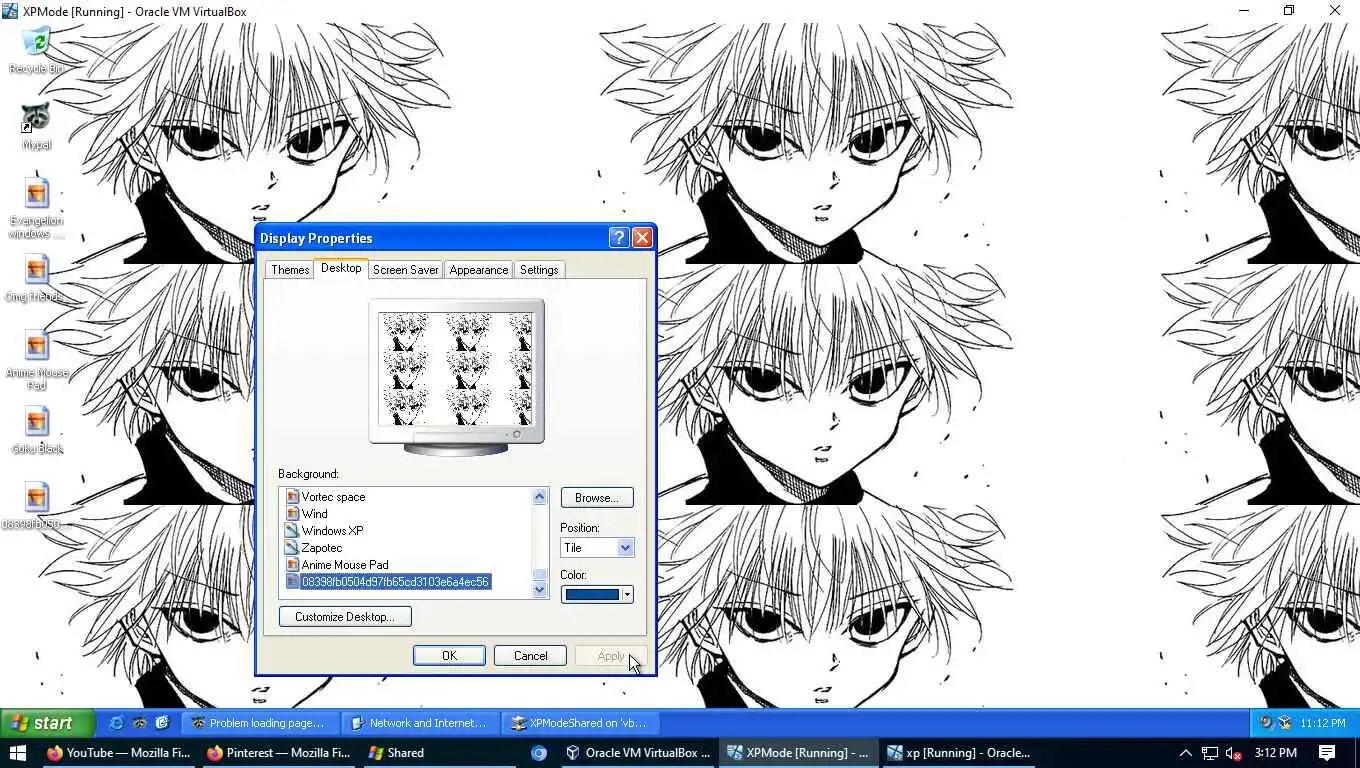Click the XP tray security shield icon
Screen dimensions: 1360x768
(x=1267, y=723)
